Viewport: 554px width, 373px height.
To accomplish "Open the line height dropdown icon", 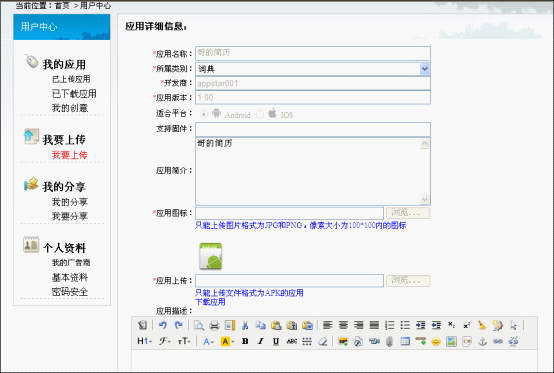I will [x=307, y=341].
